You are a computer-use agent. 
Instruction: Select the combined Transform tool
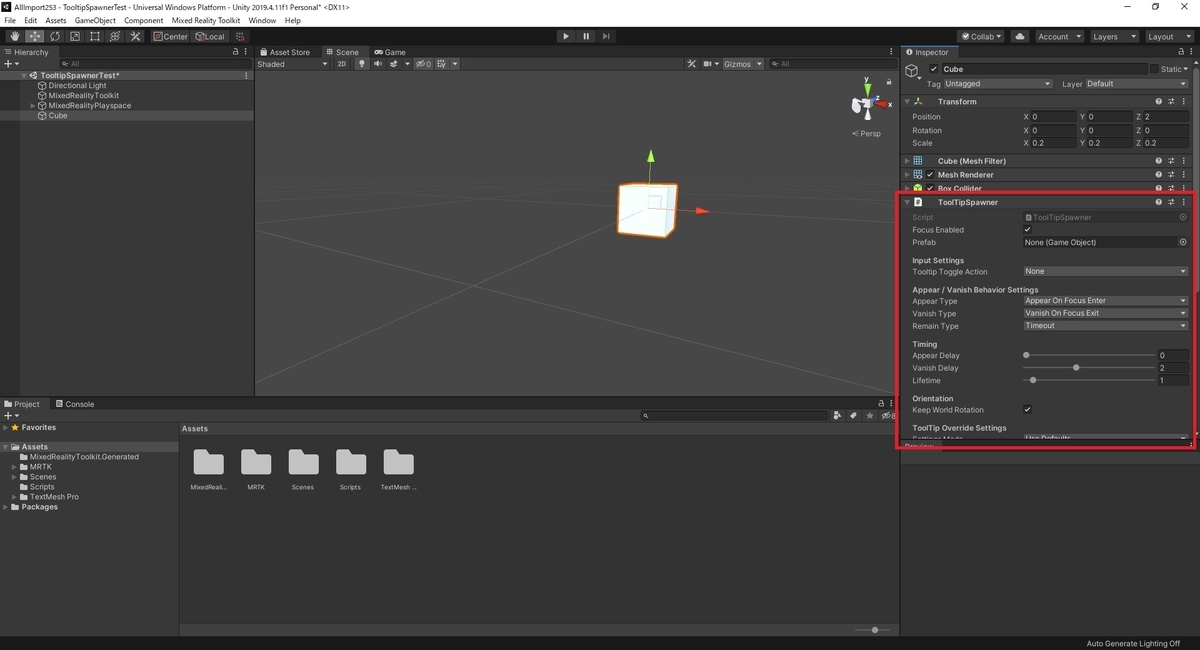(x=115, y=36)
